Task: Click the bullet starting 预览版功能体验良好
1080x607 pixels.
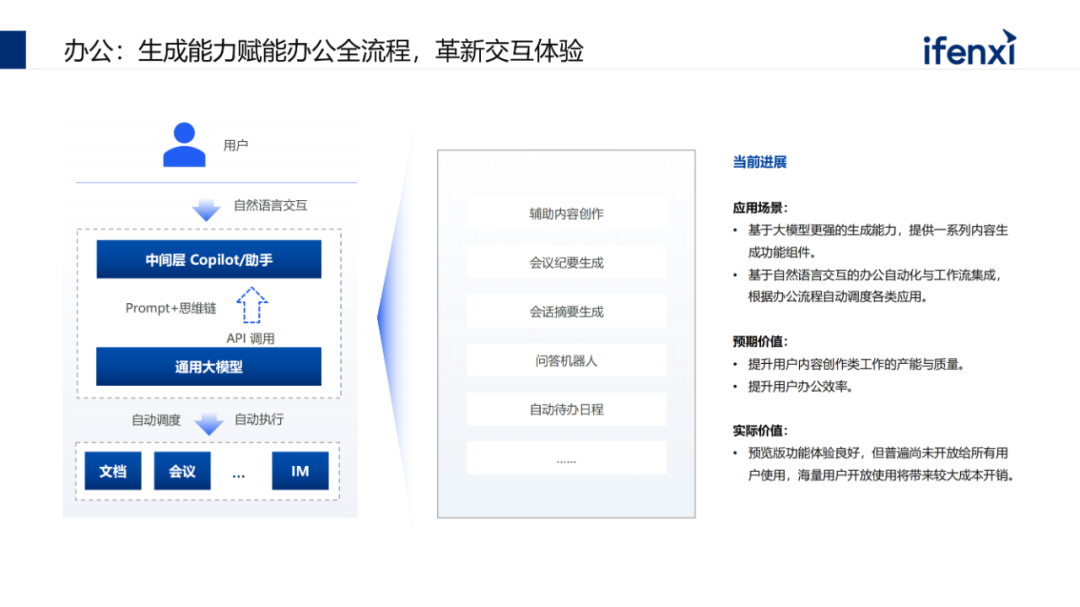Action: click(875, 464)
